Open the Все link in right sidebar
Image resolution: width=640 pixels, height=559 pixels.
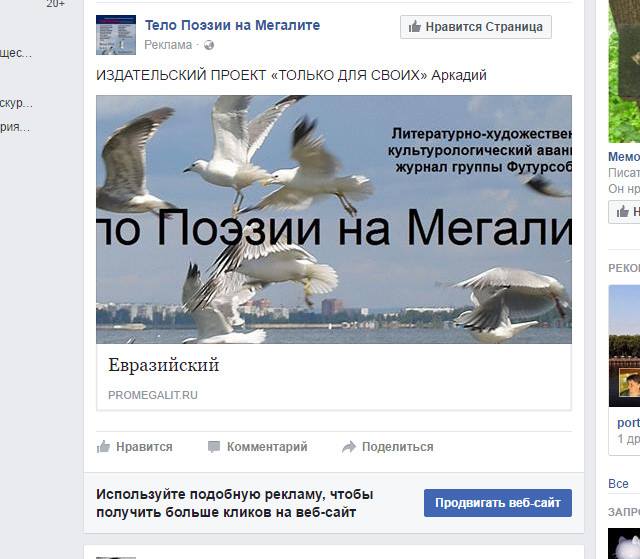coord(618,484)
